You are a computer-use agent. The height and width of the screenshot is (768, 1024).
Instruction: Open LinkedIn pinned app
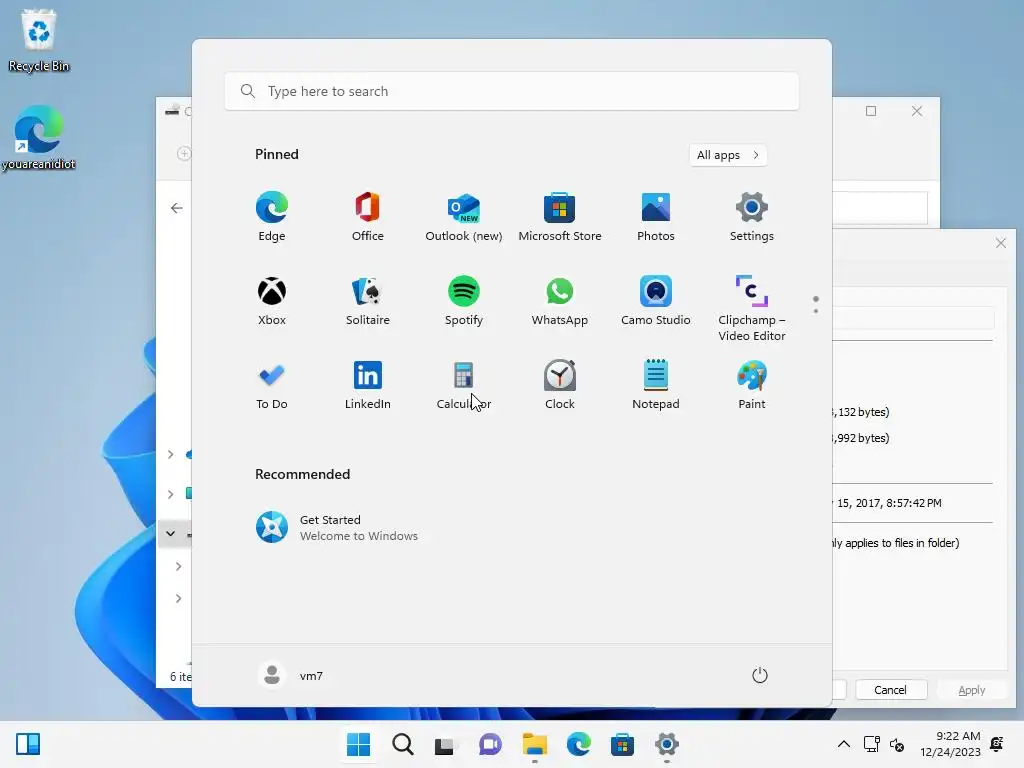point(368,385)
